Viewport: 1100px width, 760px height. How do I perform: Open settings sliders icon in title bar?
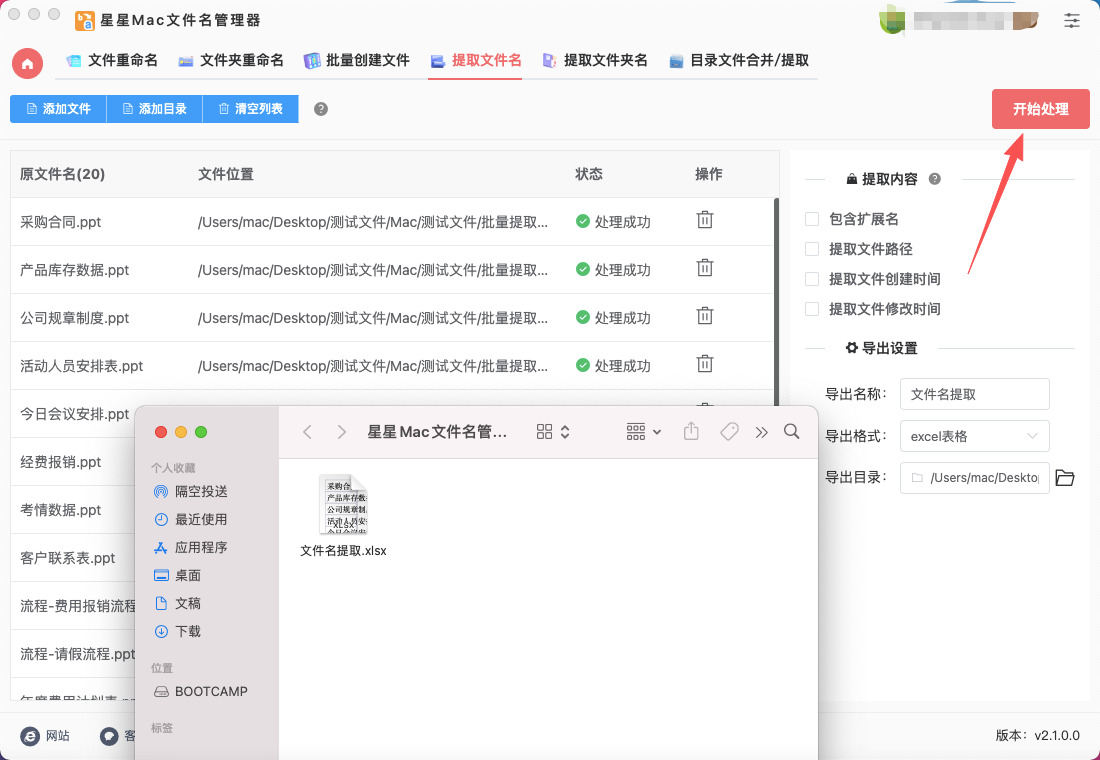[1072, 20]
